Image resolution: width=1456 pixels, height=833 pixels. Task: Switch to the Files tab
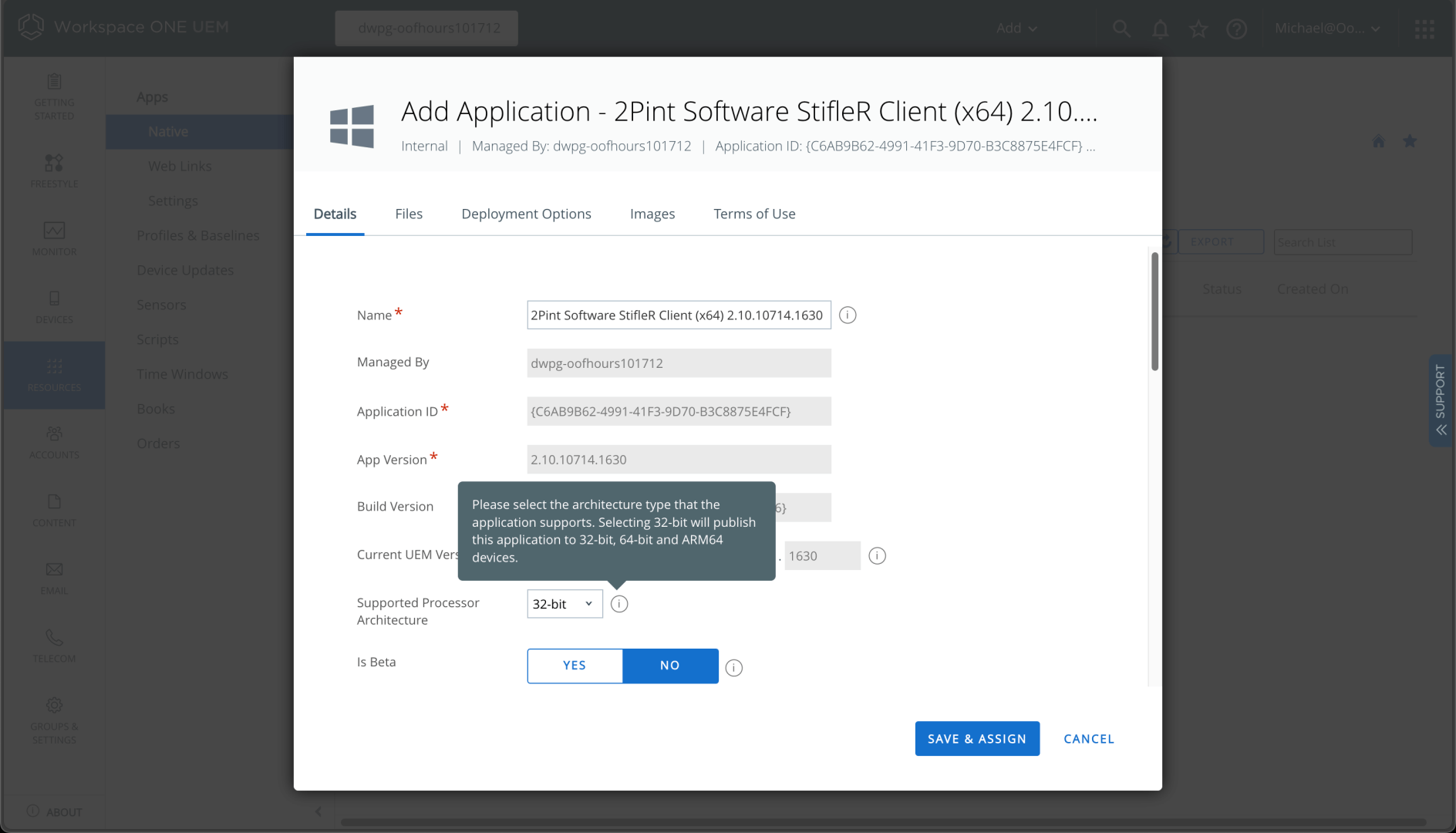409,214
